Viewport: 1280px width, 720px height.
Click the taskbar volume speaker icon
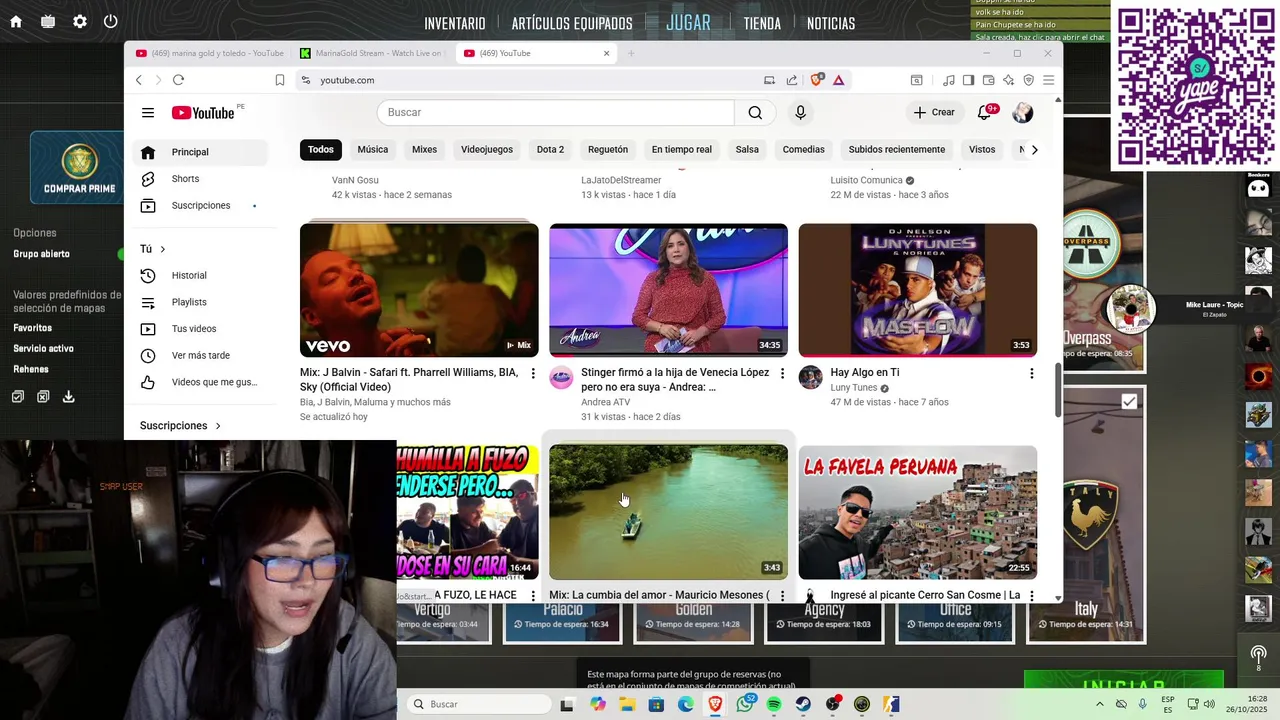coord(1209,705)
